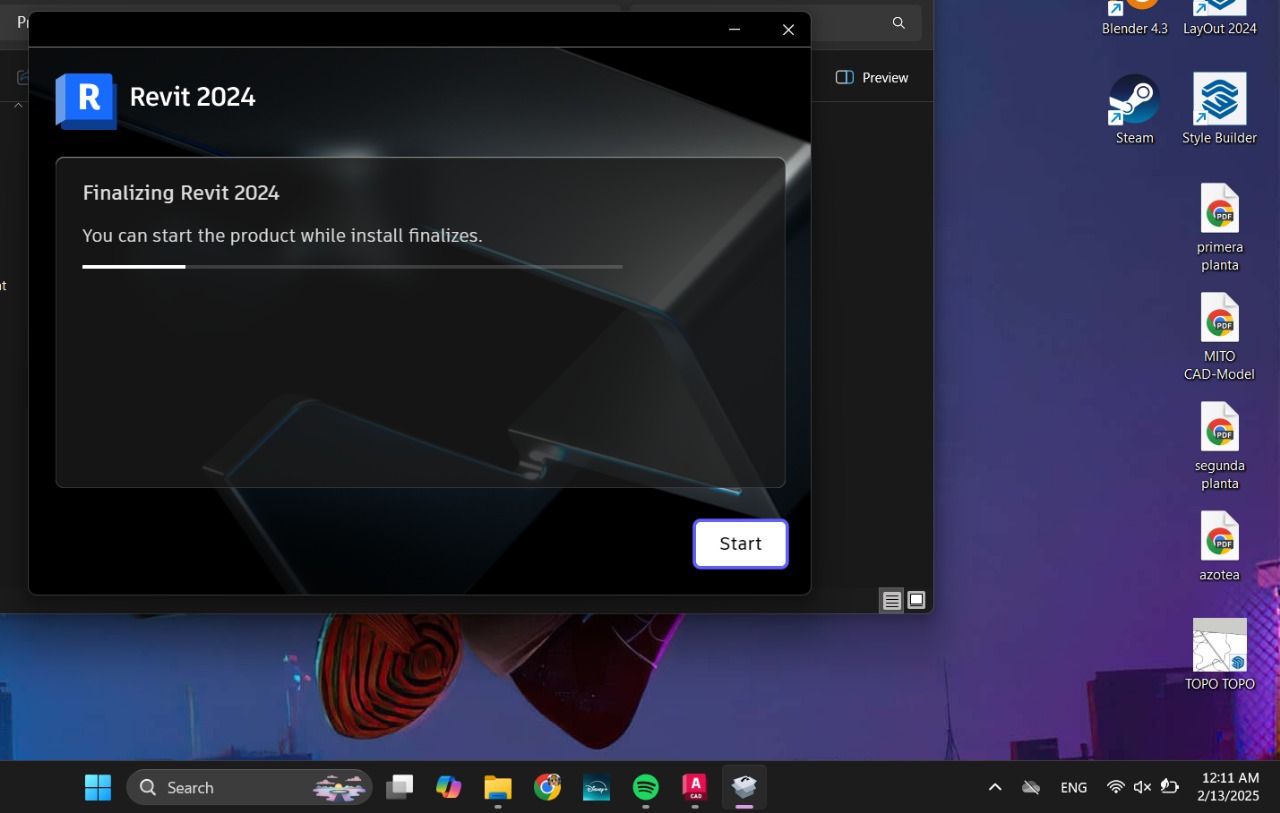The width and height of the screenshot is (1280, 813).
Task: Click the 'Finalizing Revit 2024' heading
Action: coord(181,193)
